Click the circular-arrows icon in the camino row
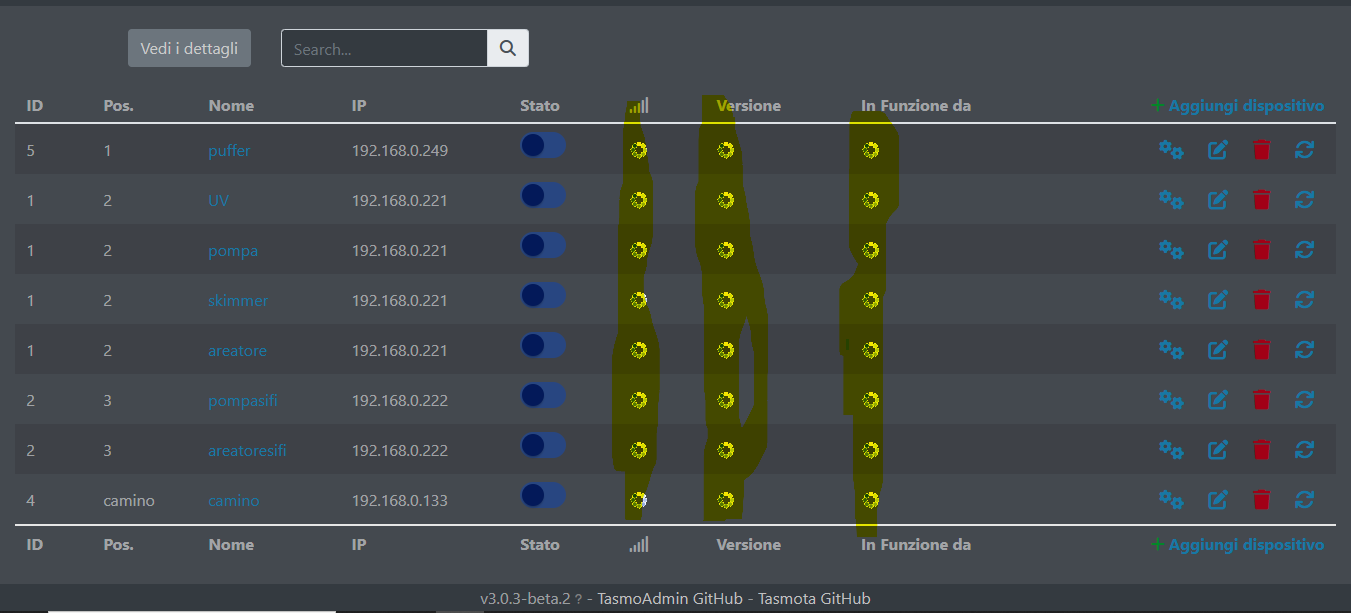Screen dimensions: 1351x613 pyautogui.click(x=1304, y=499)
